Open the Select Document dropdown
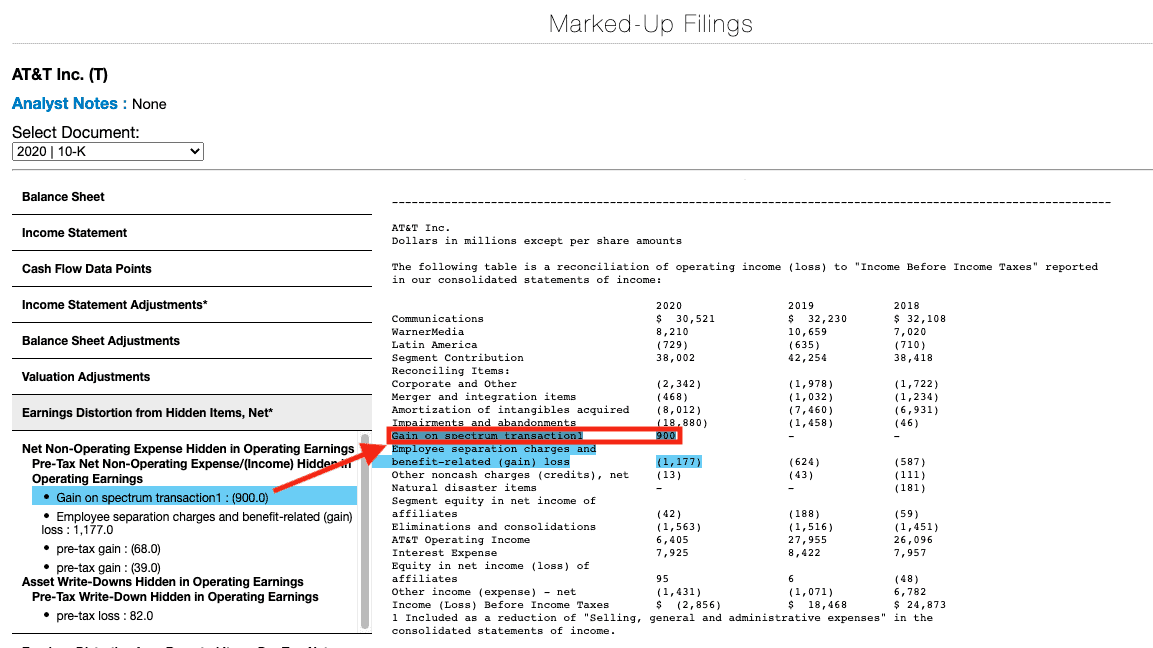This screenshot has height=648, width=1153. 107,152
